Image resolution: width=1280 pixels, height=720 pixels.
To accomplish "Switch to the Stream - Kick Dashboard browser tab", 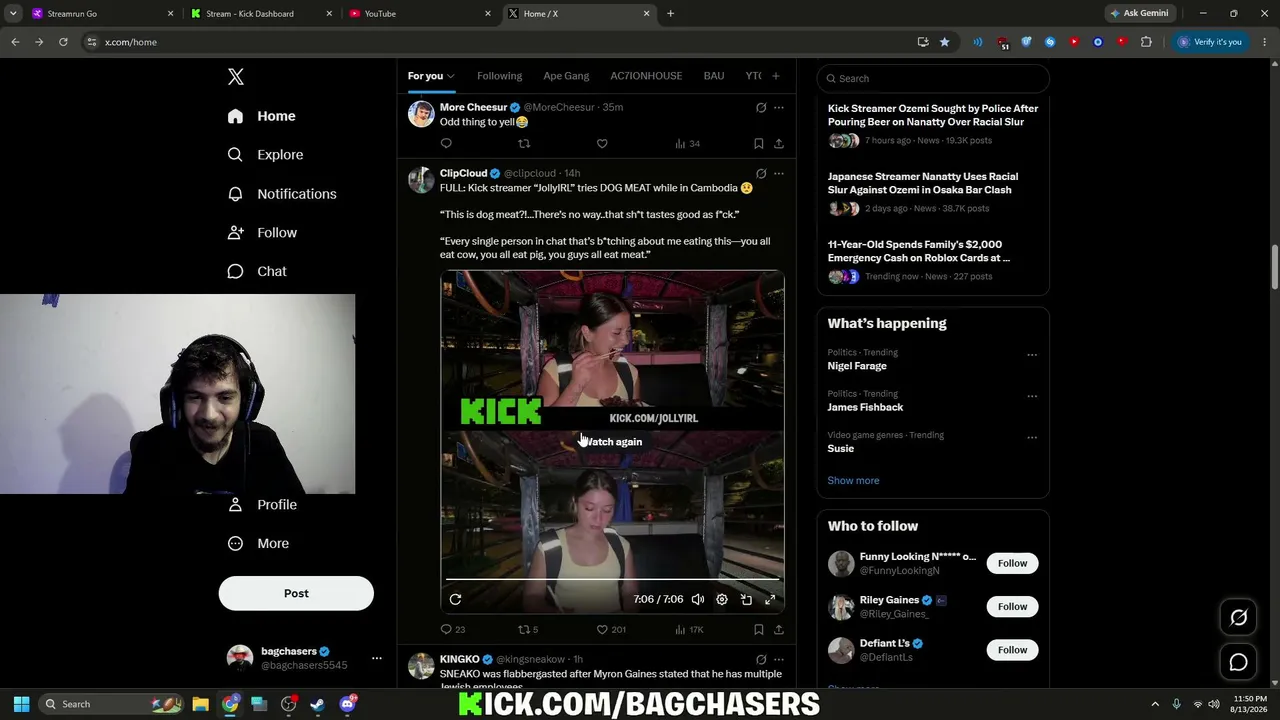I will [x=260, y=14].
